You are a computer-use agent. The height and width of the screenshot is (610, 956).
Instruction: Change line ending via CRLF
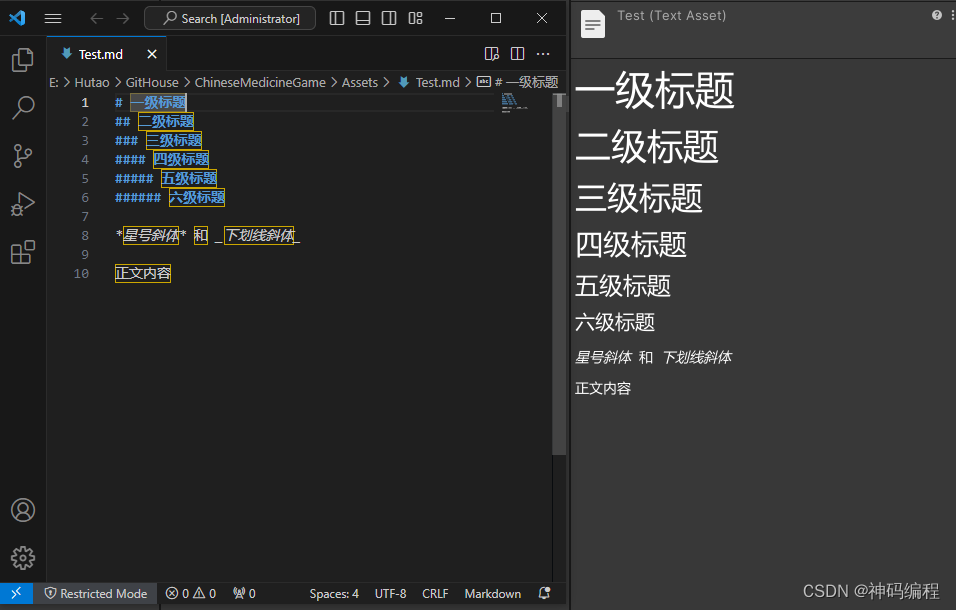[435, 594]
